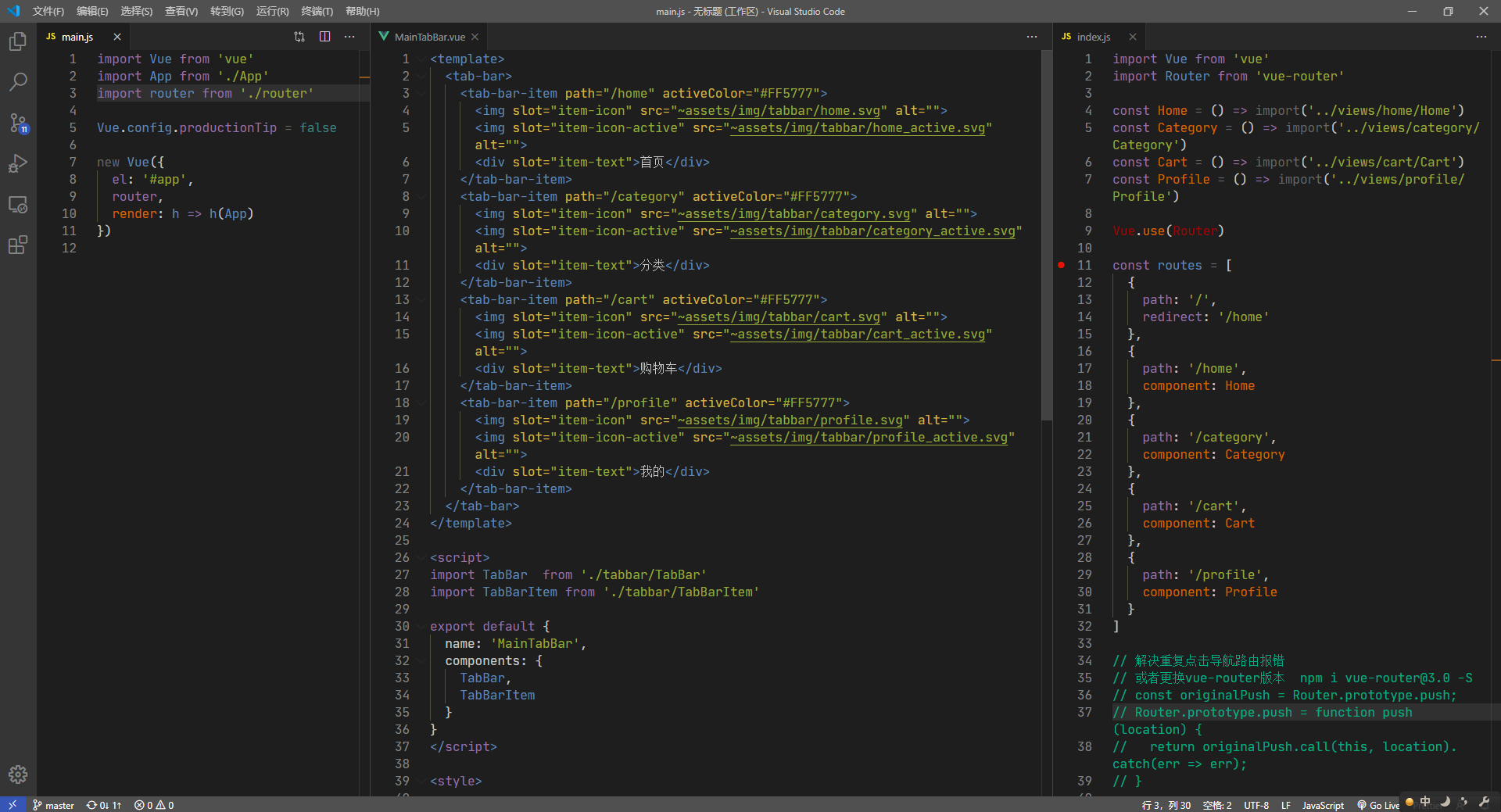The image size is (1501, 812).
Task: Collapse the tab-bar block at line 2
Action: pyautogui.click(x=422, y=76)
